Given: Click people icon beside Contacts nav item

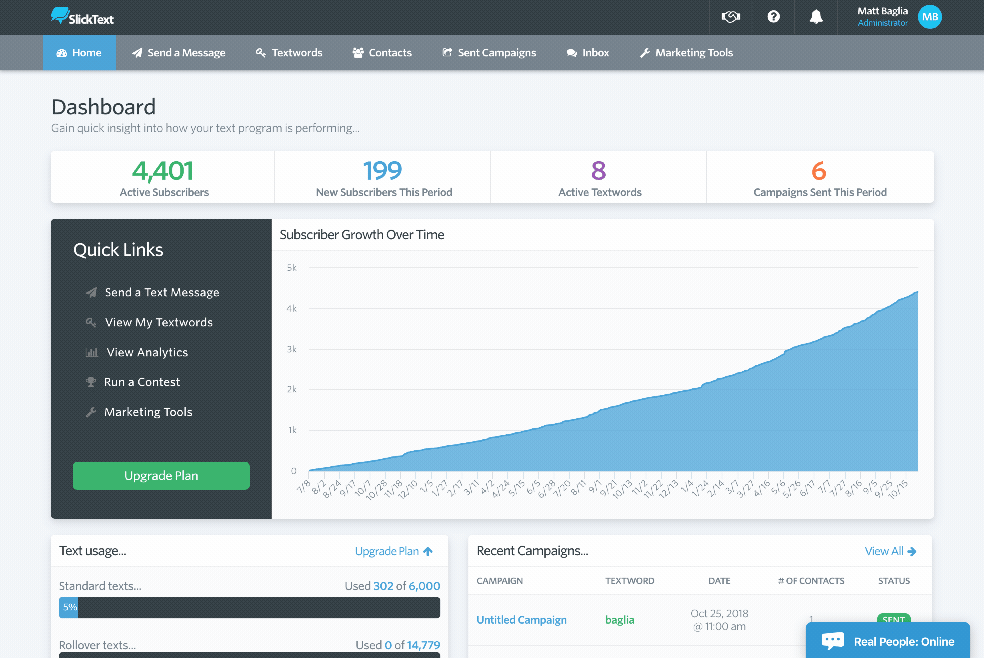Looking at the screenshot, I should 358,53.
